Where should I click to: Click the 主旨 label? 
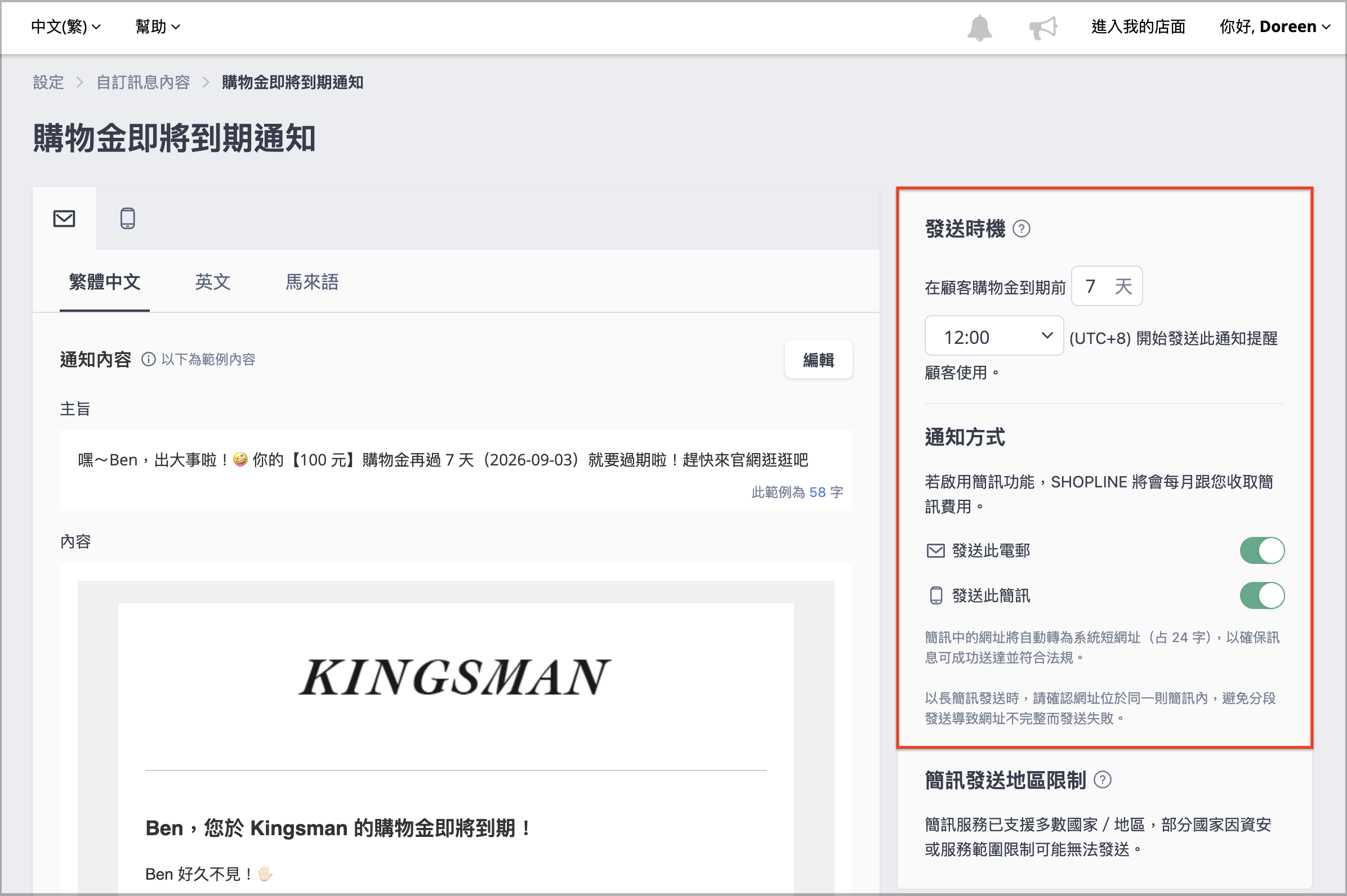point(75,409)
